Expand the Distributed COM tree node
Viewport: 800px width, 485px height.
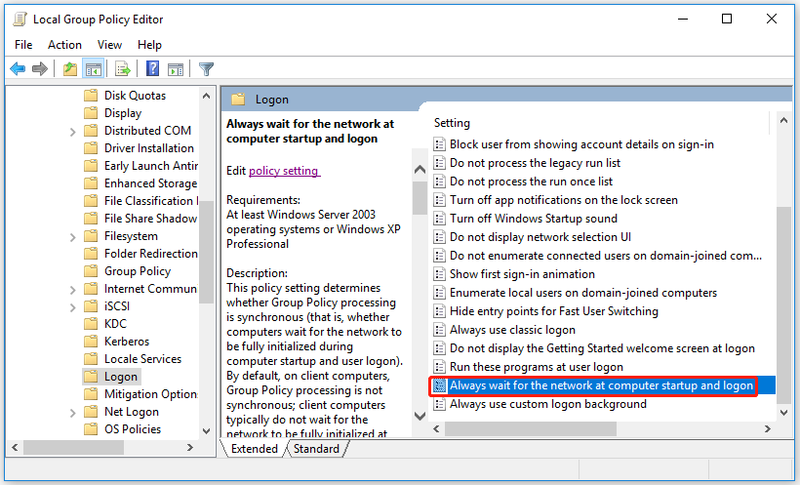(x=72, y=132)
